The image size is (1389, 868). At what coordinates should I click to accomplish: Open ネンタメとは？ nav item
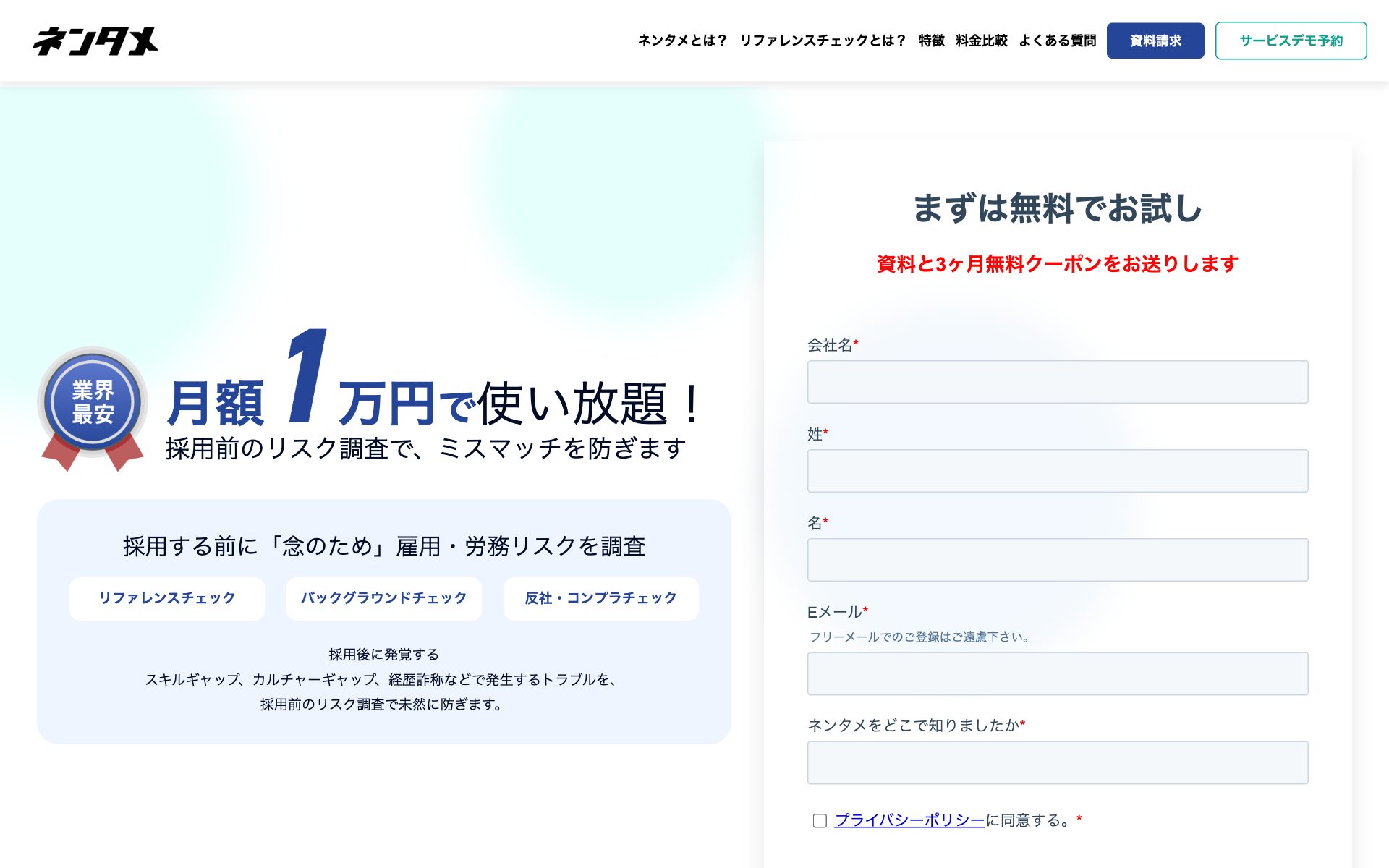682,41
